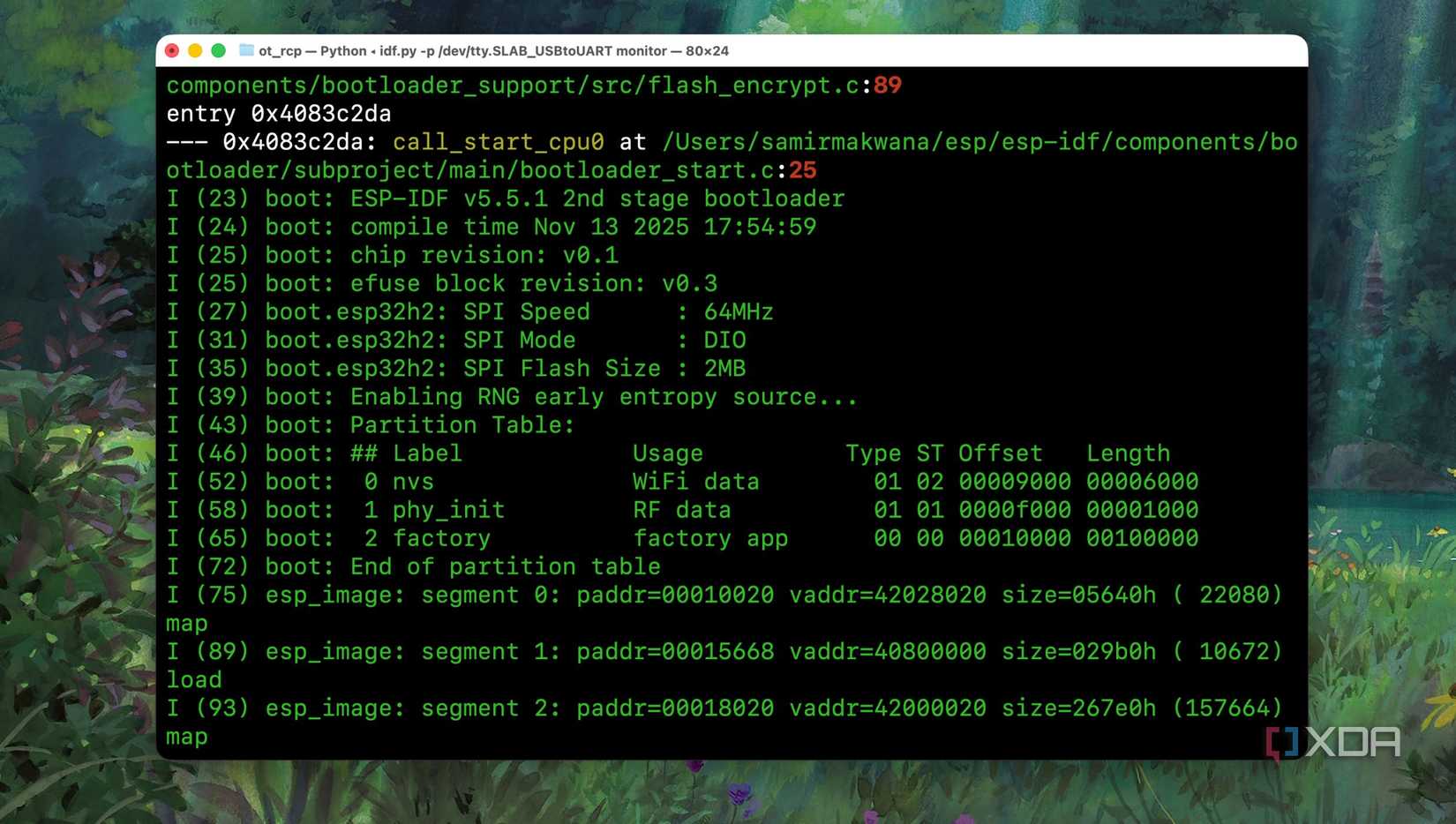The height and width of the screenshot is (824, 1456).
Task: Click the factory length '00100000'
Action: (1143, 538)
